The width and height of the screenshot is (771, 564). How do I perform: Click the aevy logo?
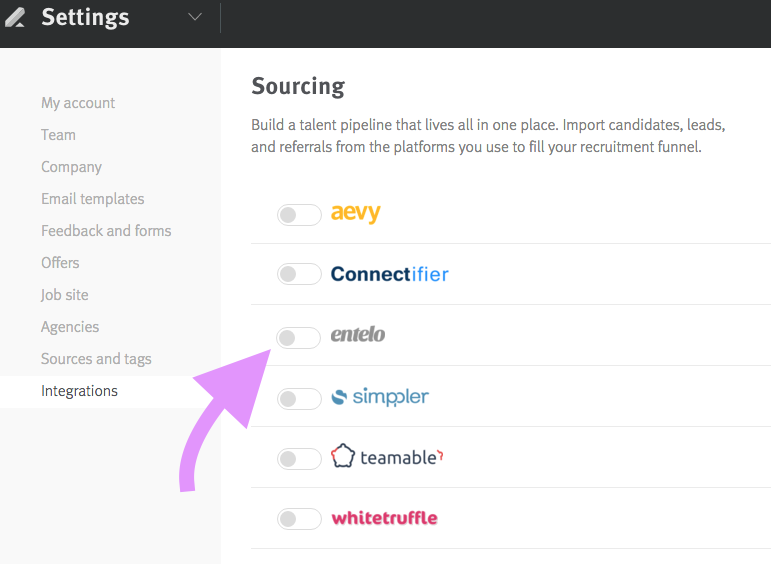[356, 213]
